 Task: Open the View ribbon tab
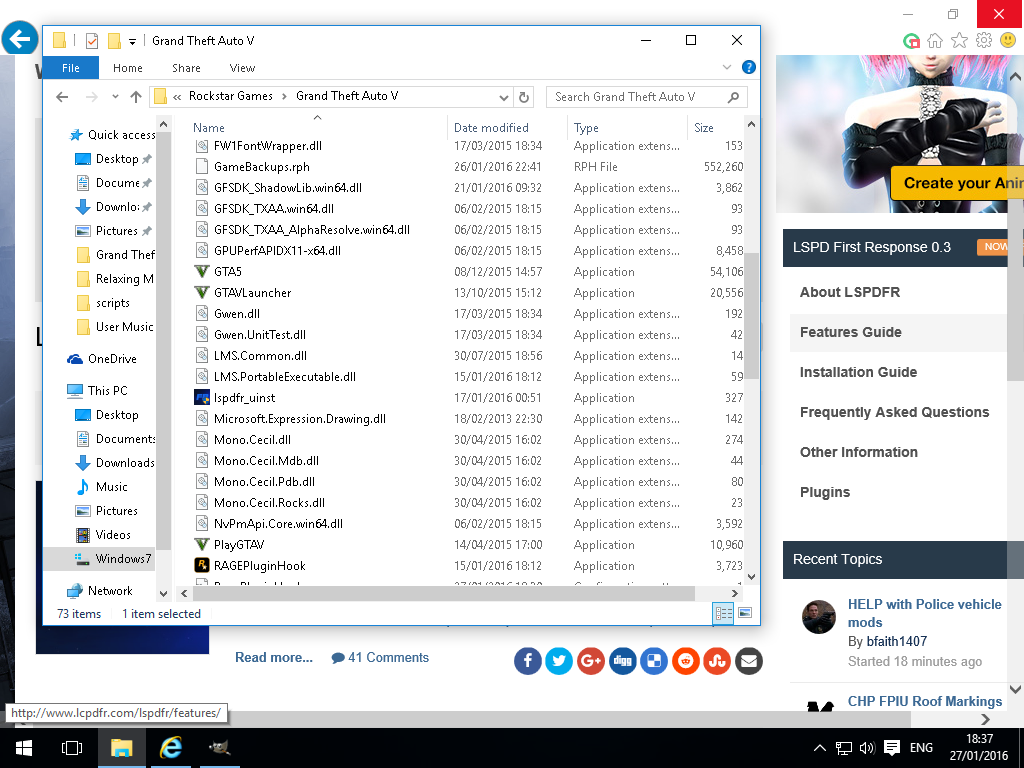click(x=242, y=68)
